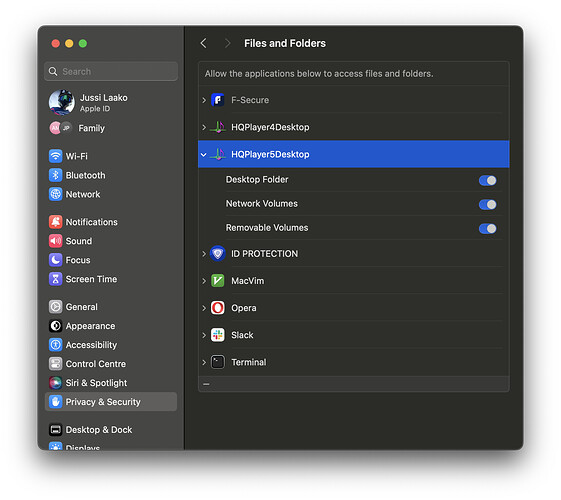This screenshot has width=561, height=500.
Task: Expand the F-Secure row chevron
Action: pos(204,100)
